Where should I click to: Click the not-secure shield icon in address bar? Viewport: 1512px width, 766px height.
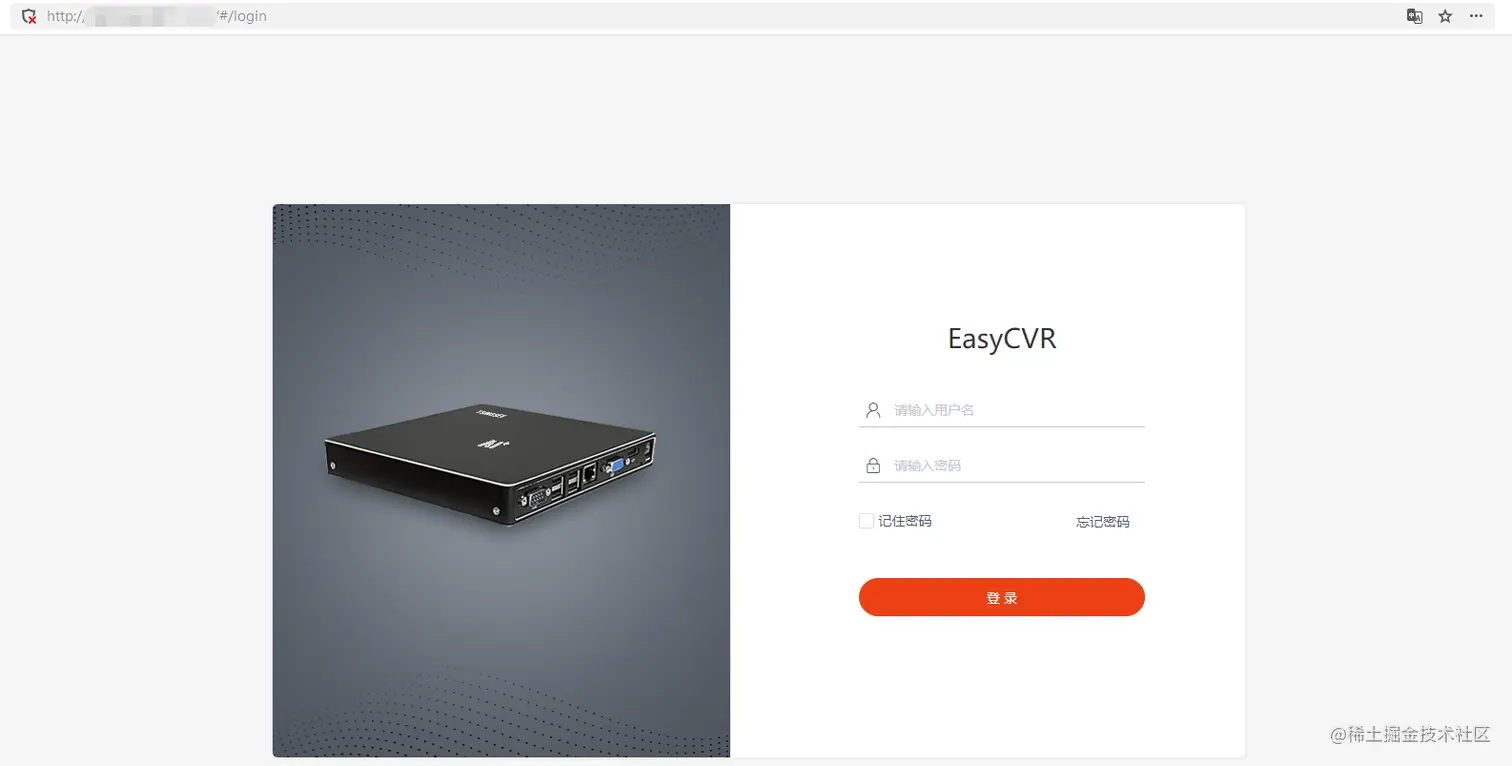pos(29,16)
